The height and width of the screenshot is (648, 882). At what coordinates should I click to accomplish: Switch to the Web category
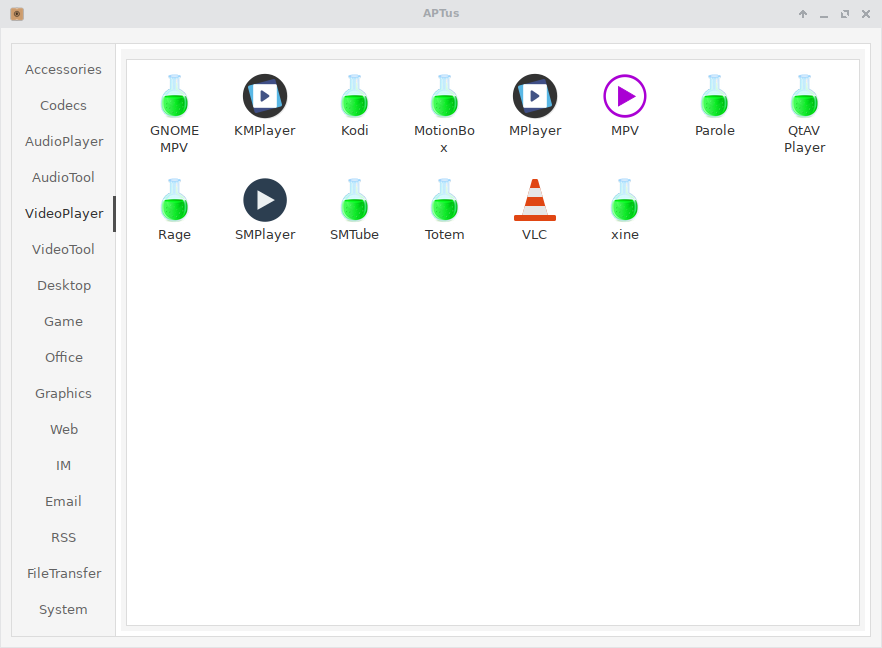[64, 429]
